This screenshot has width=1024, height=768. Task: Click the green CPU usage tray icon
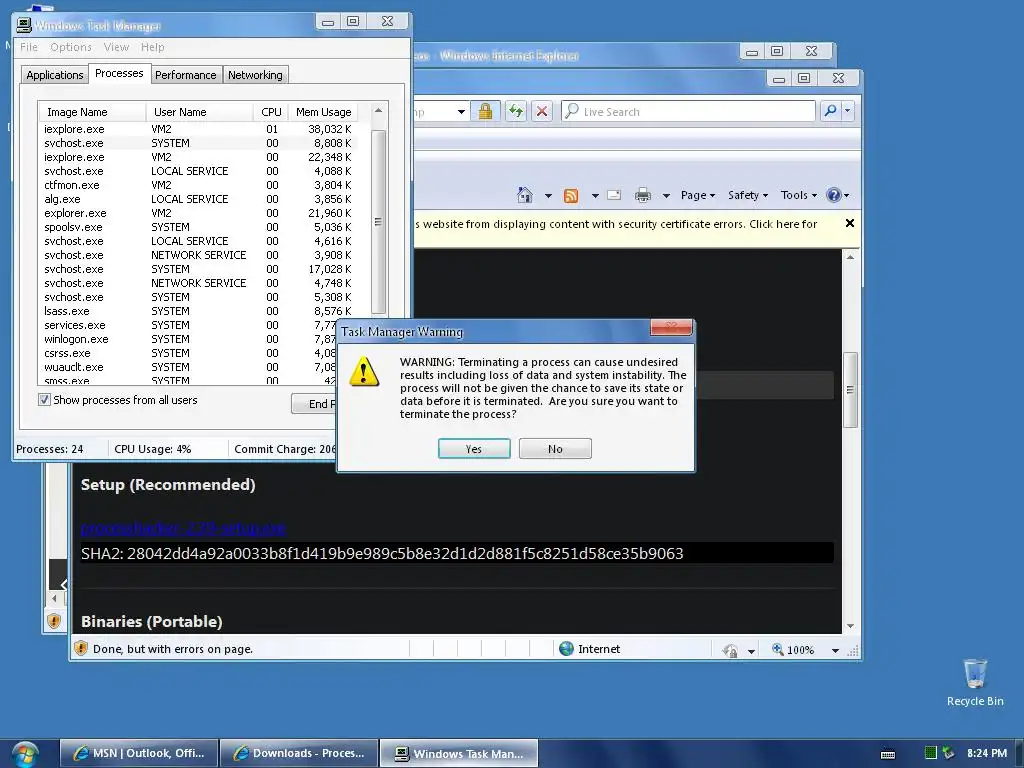tap(931, 753)
